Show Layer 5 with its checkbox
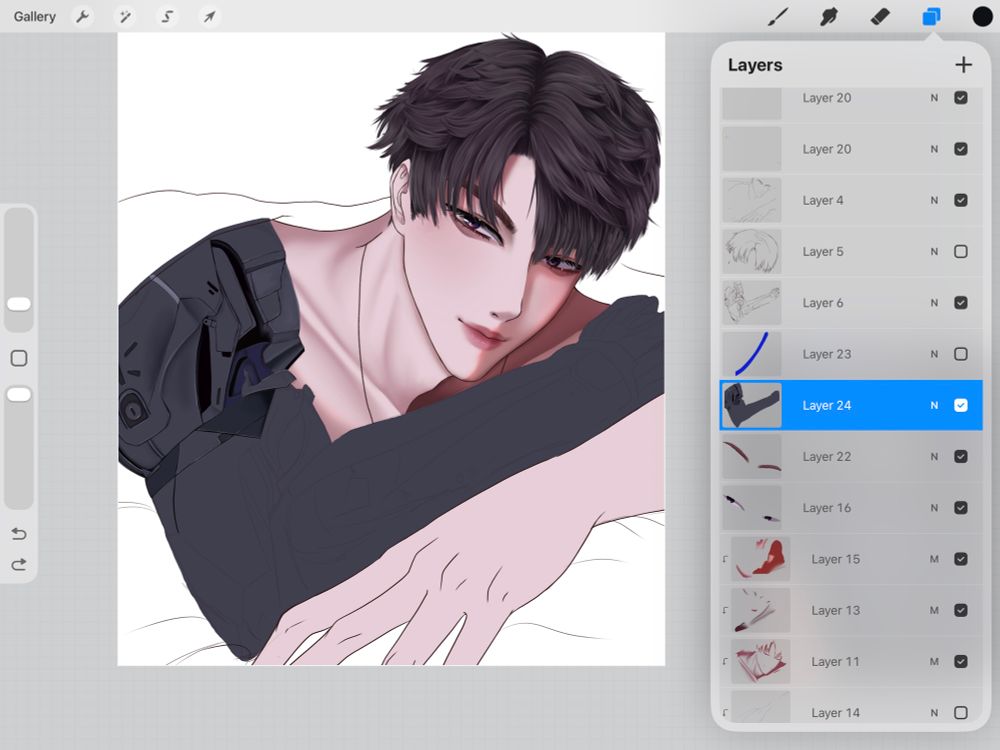Viewport: 1000px width, 750px height. coord(961,251)
